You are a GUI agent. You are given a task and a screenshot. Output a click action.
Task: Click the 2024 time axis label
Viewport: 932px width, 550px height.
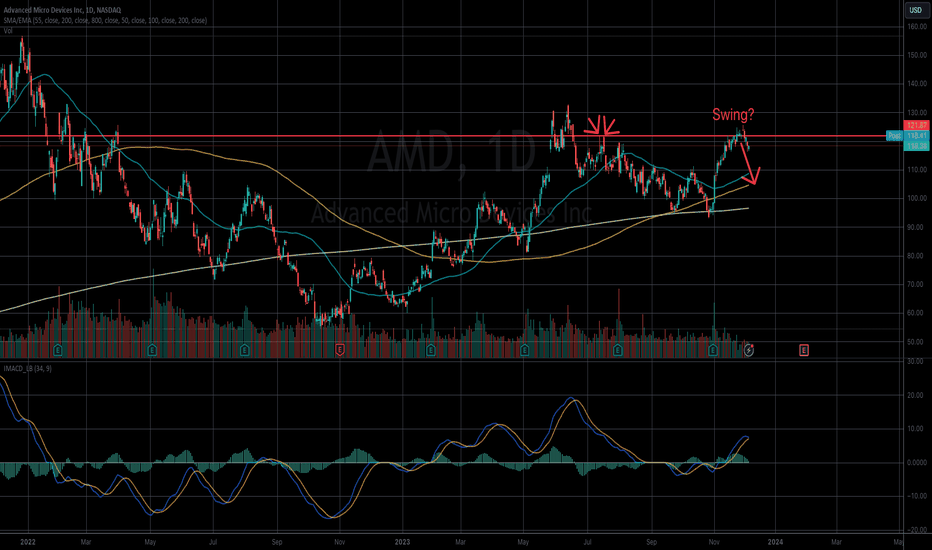(x=775, y=542)
